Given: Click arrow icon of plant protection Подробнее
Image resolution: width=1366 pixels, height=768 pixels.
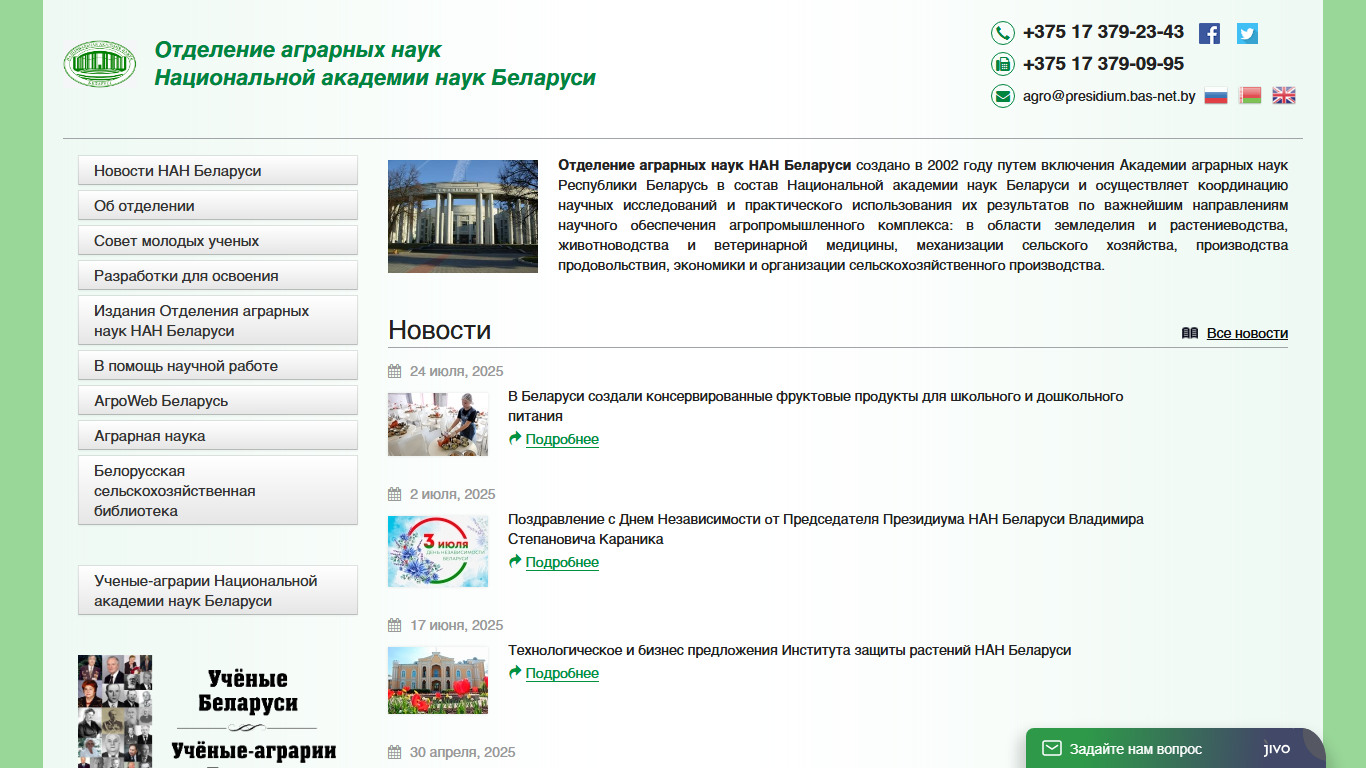Looking at the screenshot, I should coord(515,672).
